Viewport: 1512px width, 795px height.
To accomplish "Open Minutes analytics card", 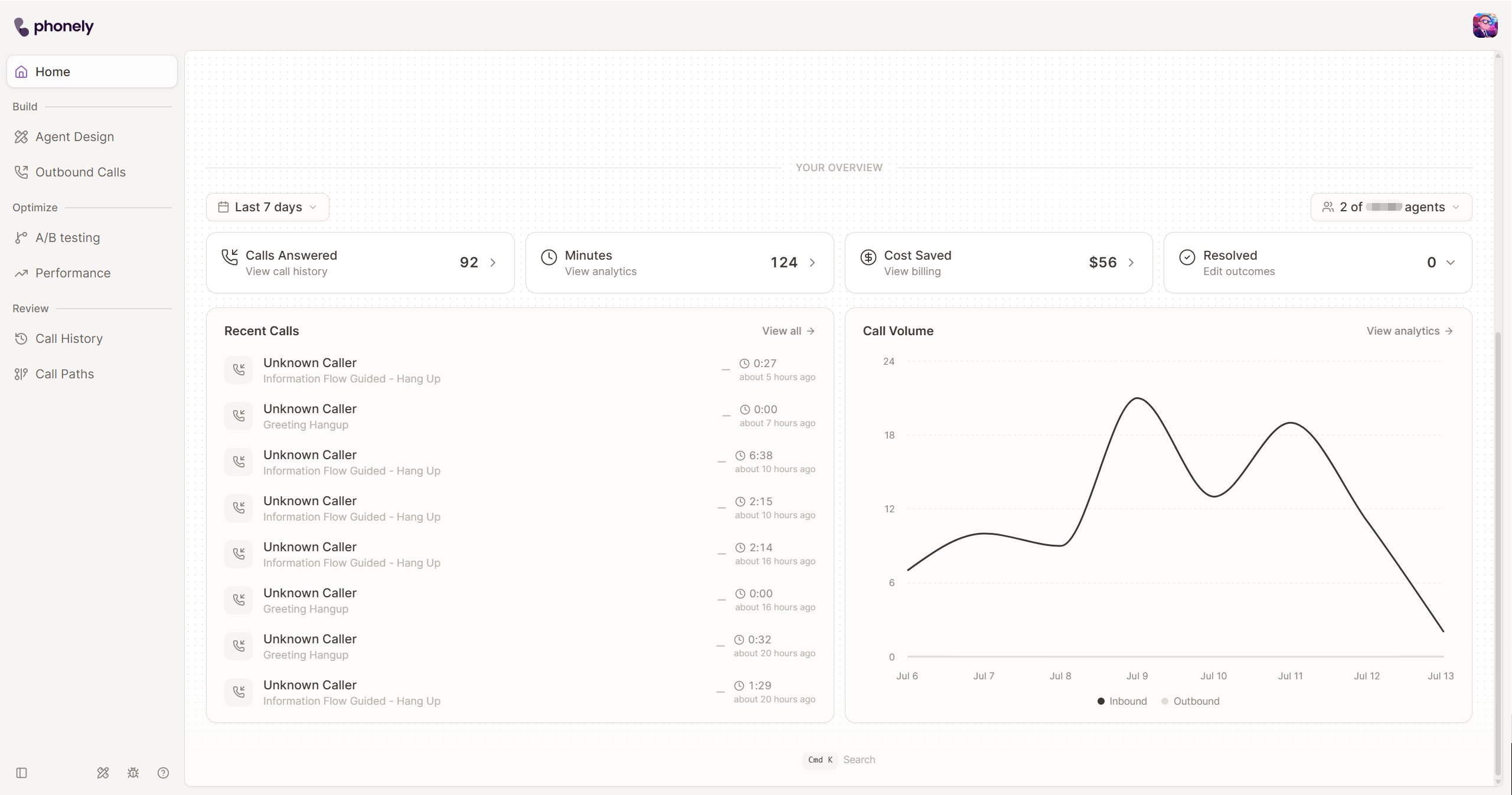I will [680, 263].
